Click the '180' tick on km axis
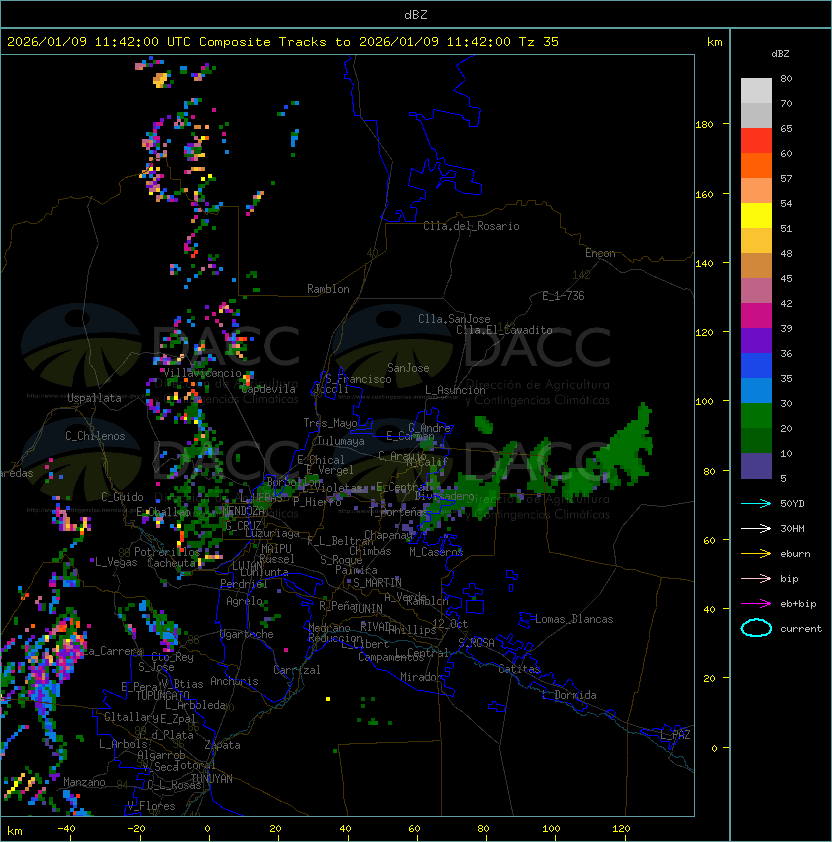Screen dimensions: 832x842 click(704, 125)
